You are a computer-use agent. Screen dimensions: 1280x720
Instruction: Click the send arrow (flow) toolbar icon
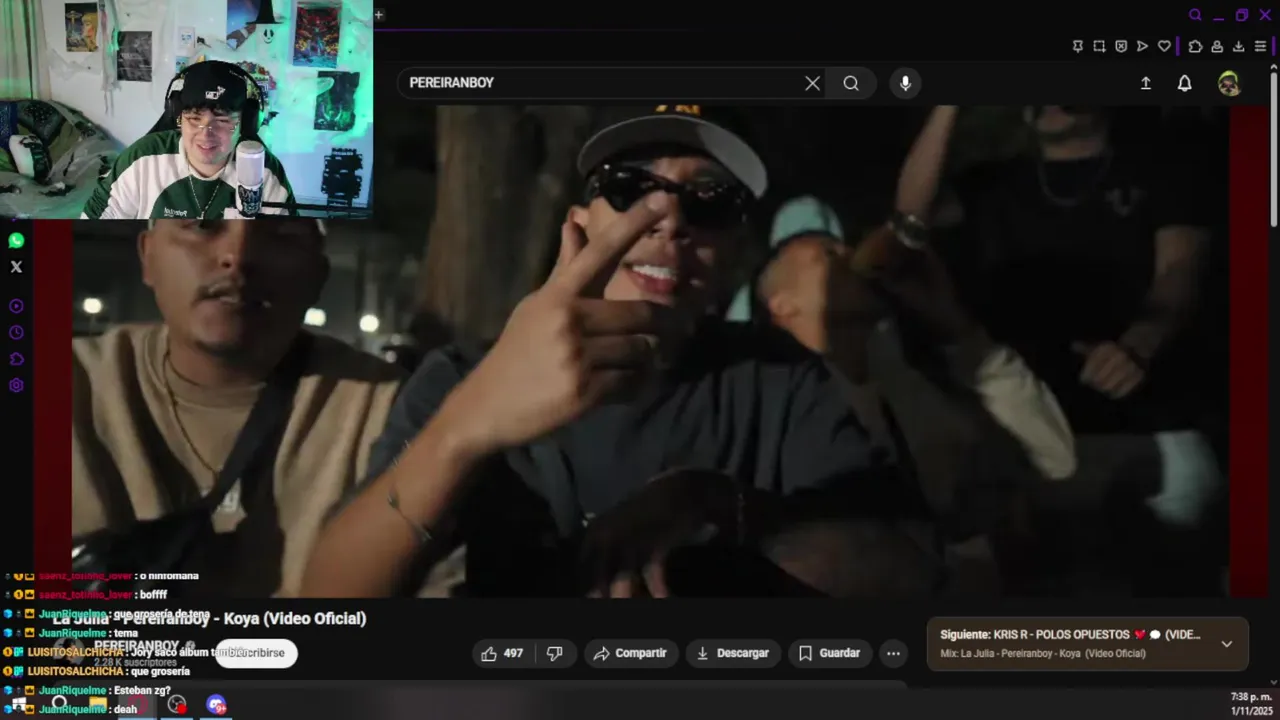click(1142, 46)
